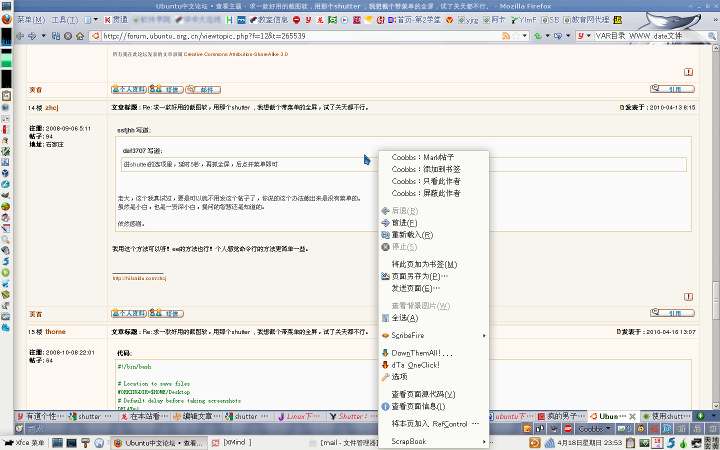This screenshot has width=720, height=450.
Task: Stop loading with the stop button
Action: tap(68, 36)
